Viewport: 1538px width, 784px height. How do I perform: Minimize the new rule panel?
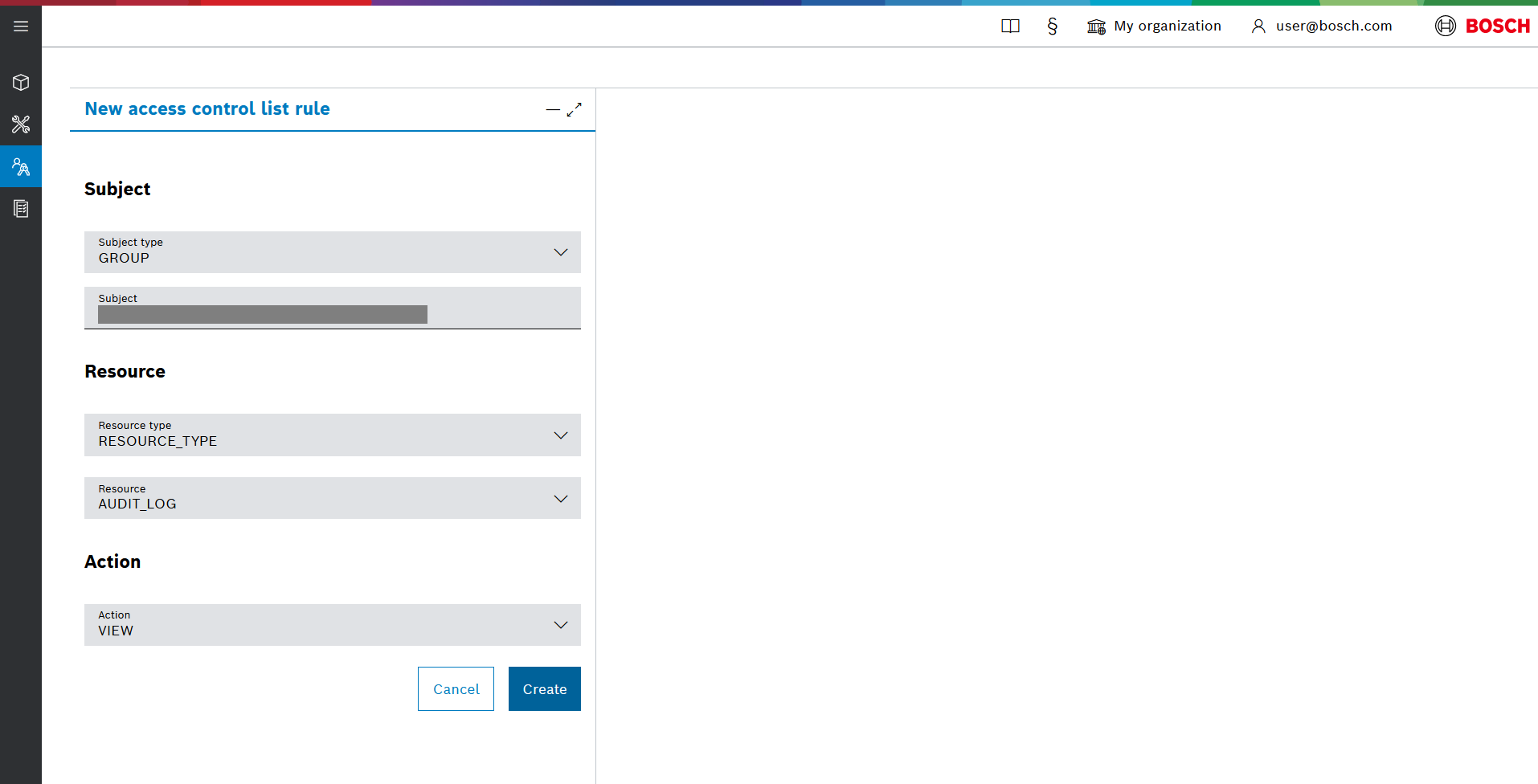553,110
